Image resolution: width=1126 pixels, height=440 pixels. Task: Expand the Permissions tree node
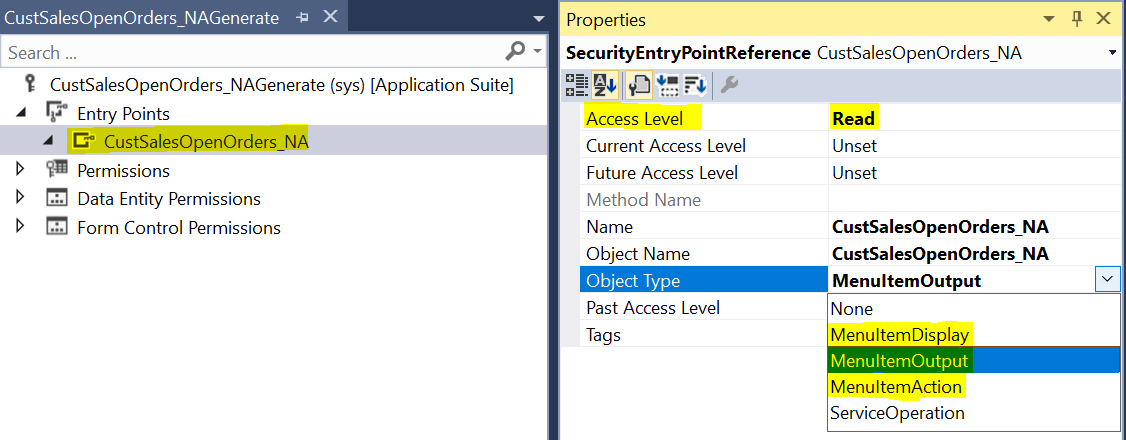(22, 170)
